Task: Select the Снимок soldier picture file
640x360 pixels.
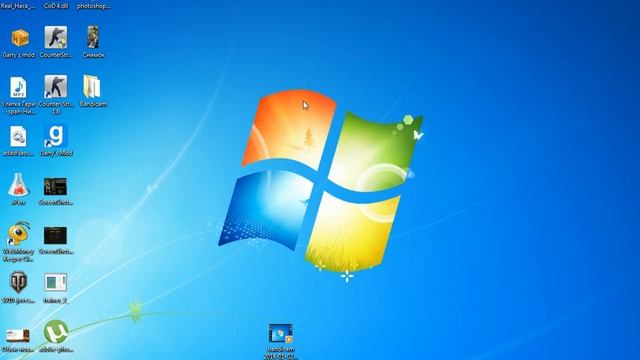Action: [x=93, y=38]
